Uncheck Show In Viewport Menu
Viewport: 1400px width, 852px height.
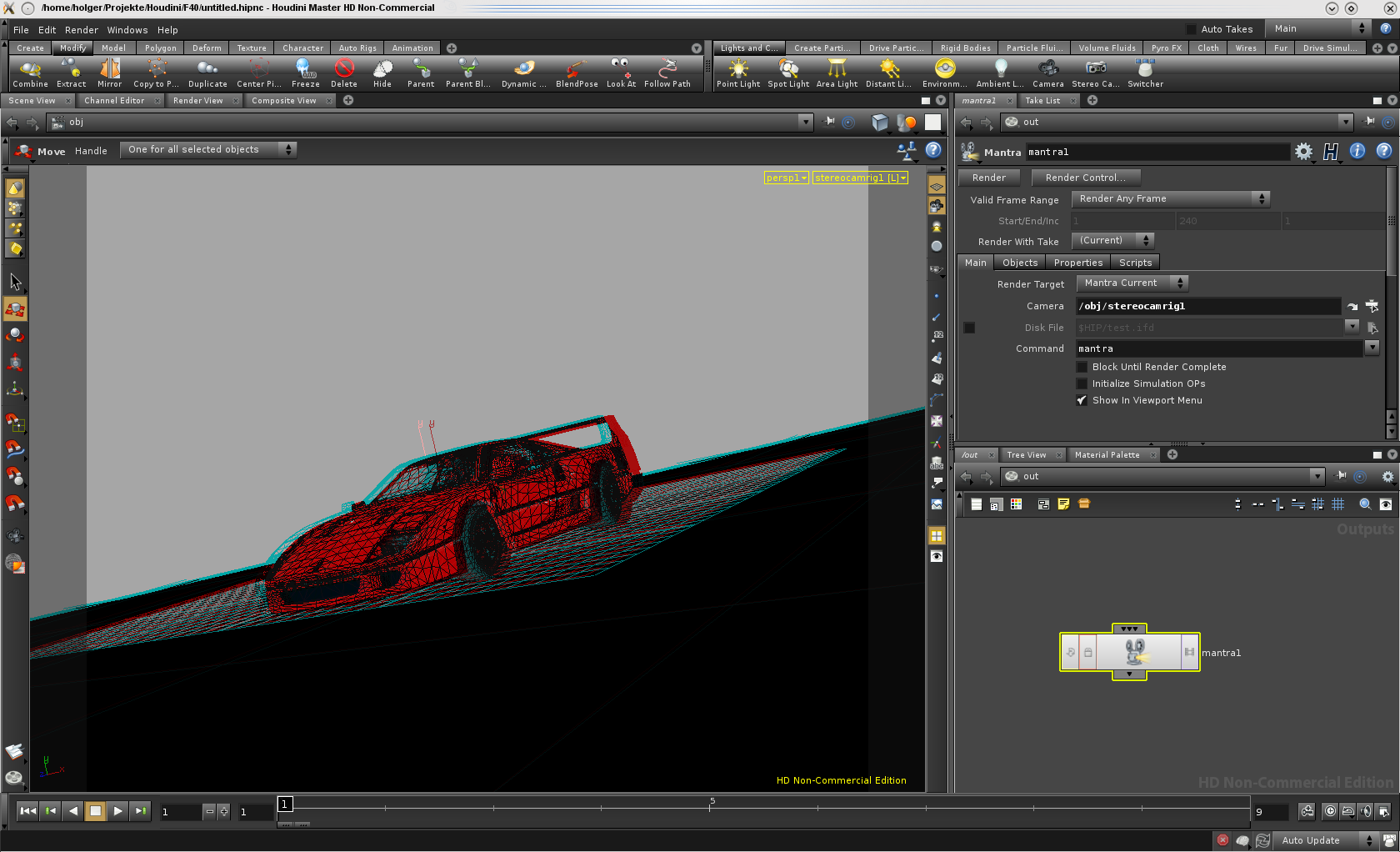coord(1082,400)
